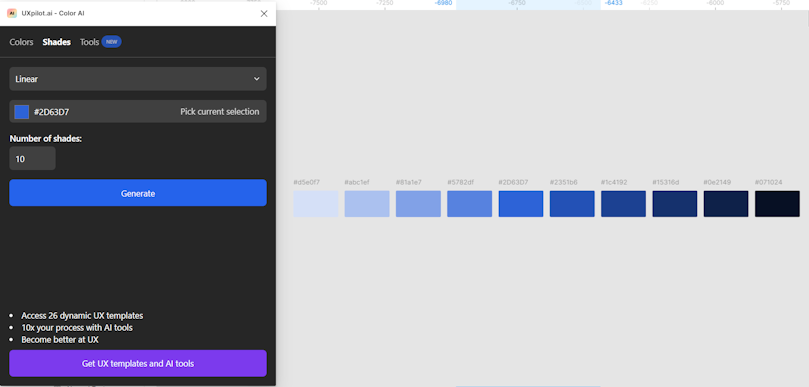The image size is (809, 387).
Task: Click Pick current selection
Action: pos(220,111)
